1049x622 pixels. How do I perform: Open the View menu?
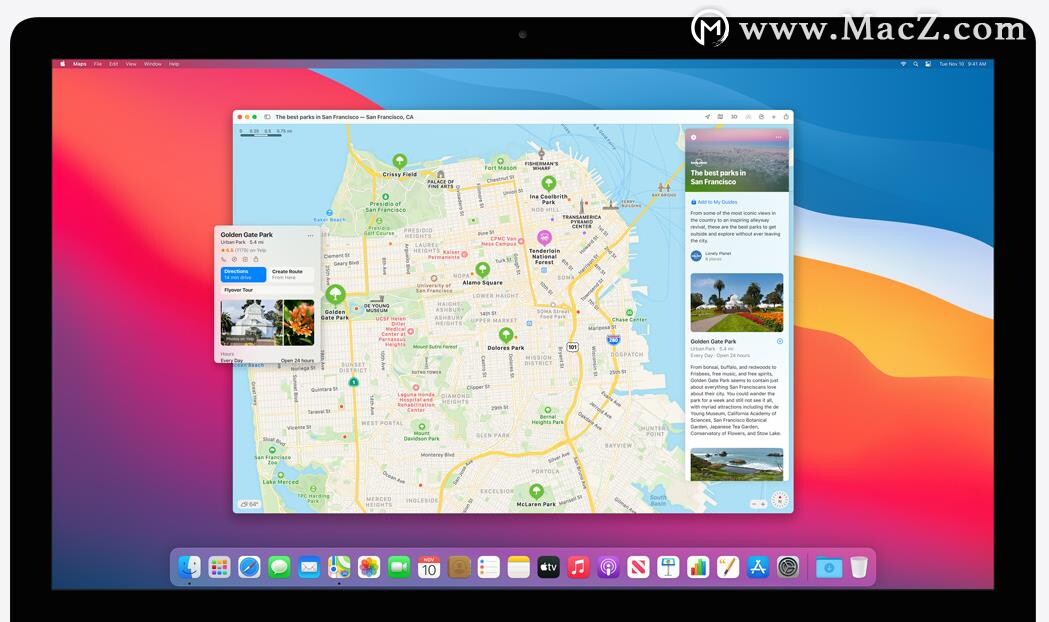[131, 64]
